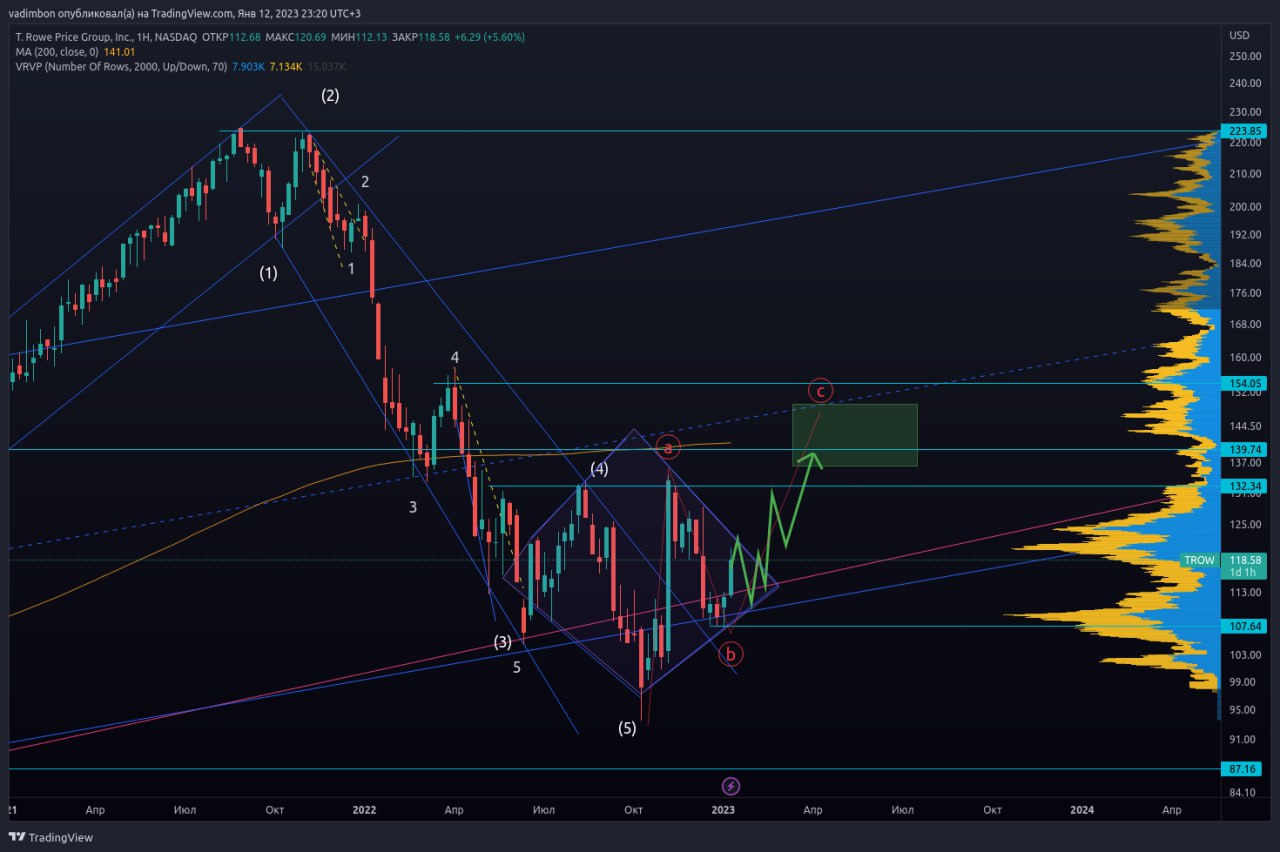Click the 200.00 price axis tick
Screen dimensions: 1280x852
coord(1244,207)
